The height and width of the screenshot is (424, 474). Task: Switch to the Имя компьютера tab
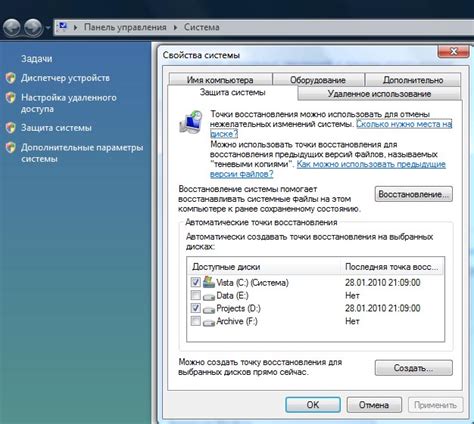click(x=220, y=80)
